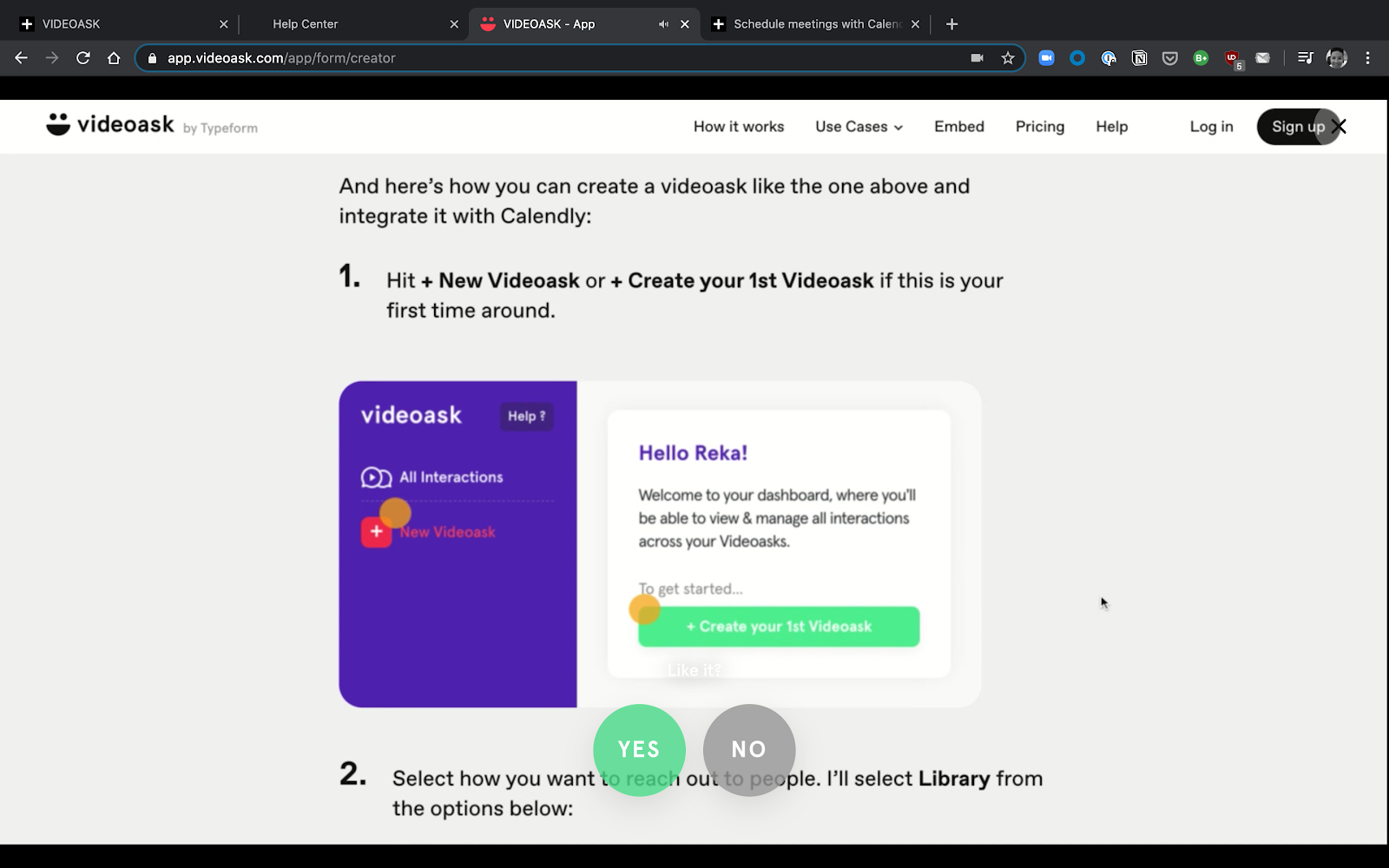
Task: Click the blue circle extension icon
Action: [x=1077, y=58]
